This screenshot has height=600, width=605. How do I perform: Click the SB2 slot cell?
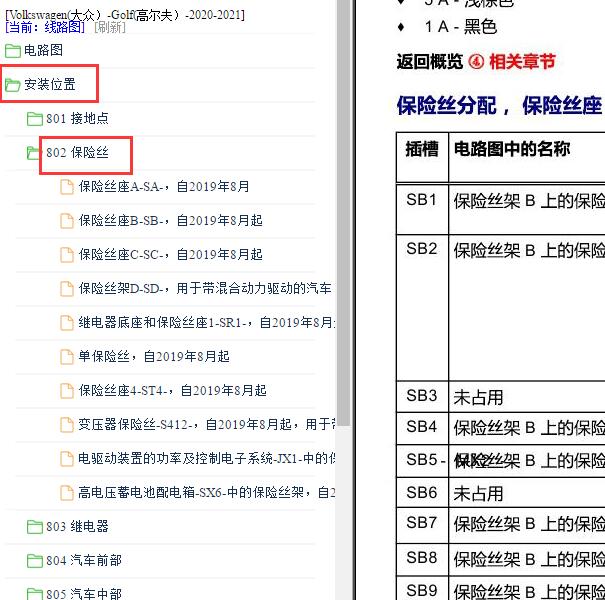tap(422, 308)
